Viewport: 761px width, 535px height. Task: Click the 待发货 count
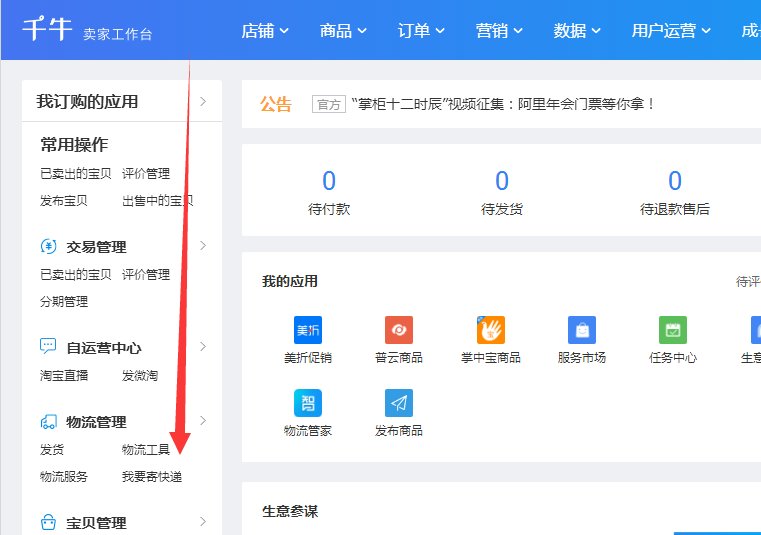click(x=502, y=180)
